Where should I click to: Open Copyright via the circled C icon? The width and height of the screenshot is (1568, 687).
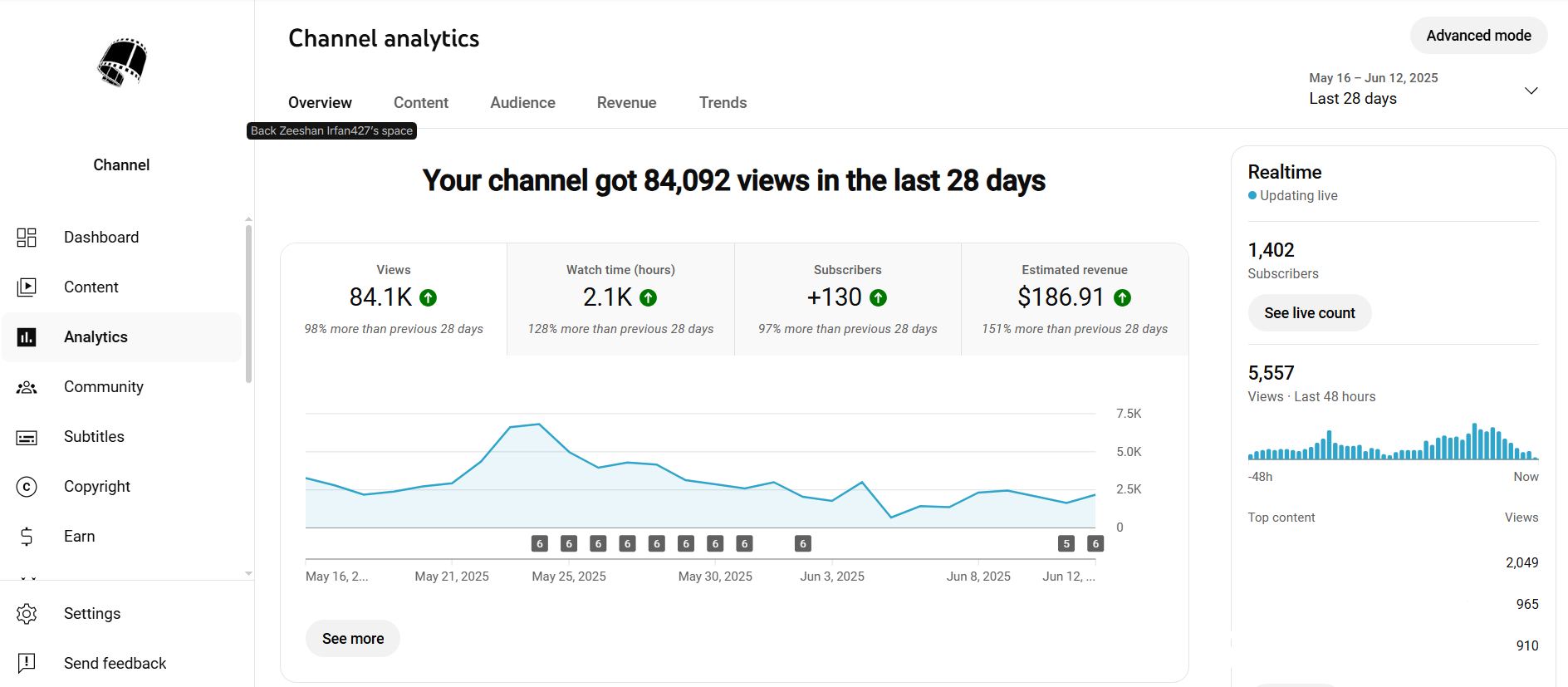pyautogui.click(x=27, y=487)
